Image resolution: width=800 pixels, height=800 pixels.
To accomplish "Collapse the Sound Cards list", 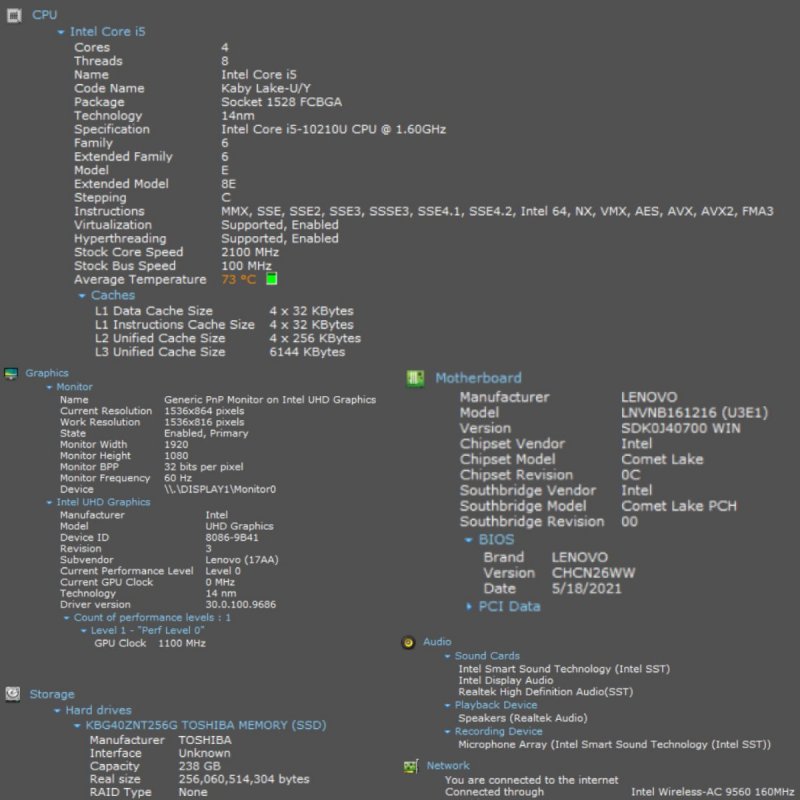I will (x=447, y=657).
